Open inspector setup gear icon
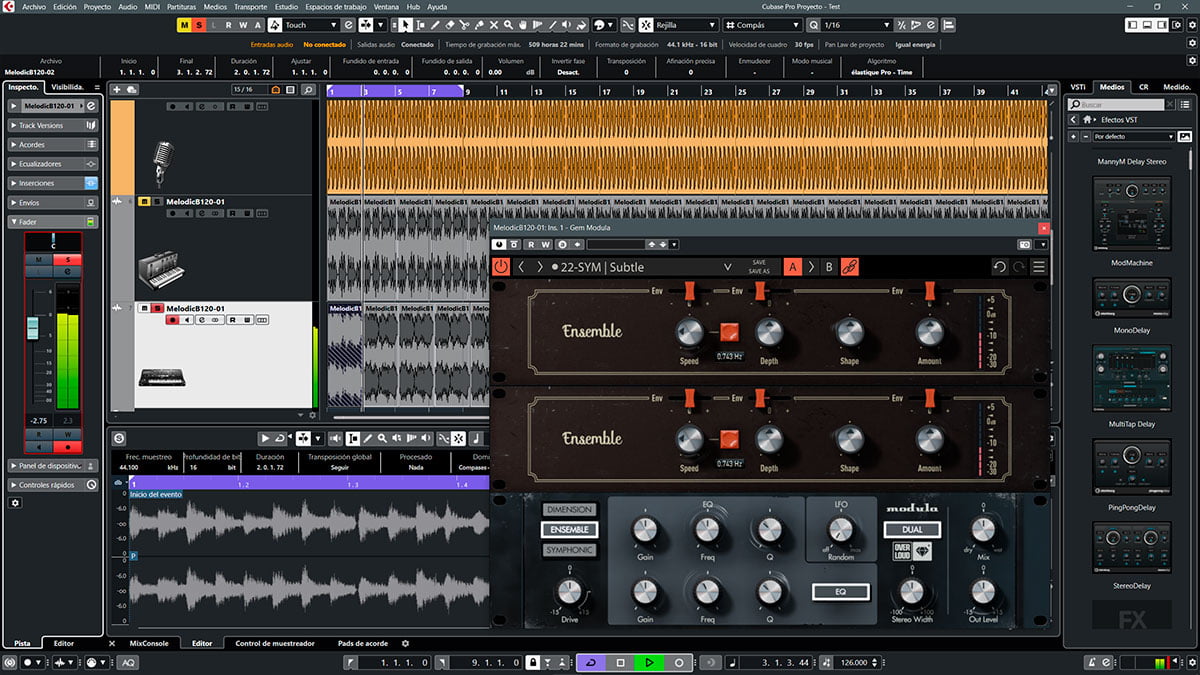Image resolution: width=1200 pixels, height=675 pixels. (x=15, y=502)
